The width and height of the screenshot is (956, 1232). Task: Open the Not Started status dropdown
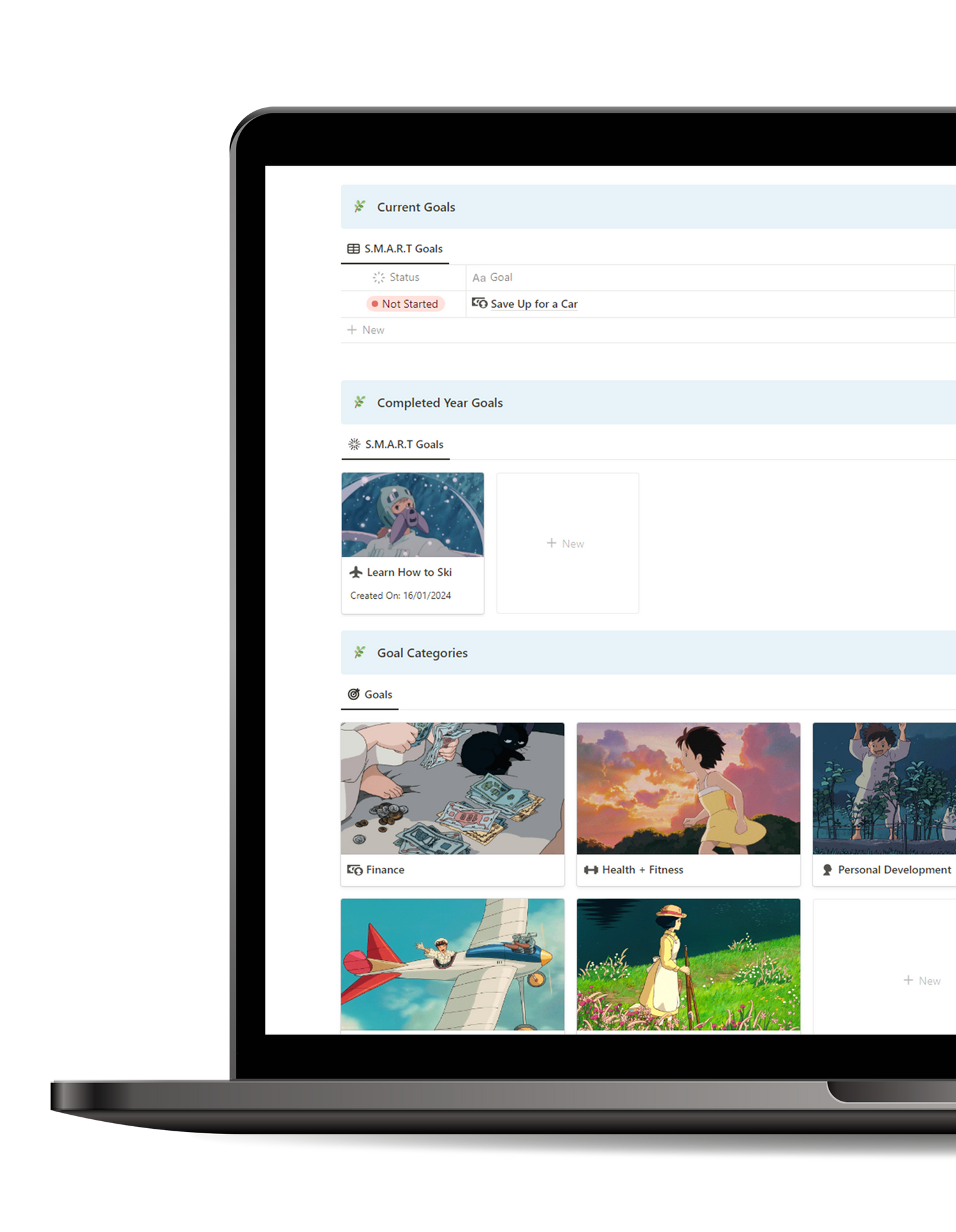[x=405, y=304]
